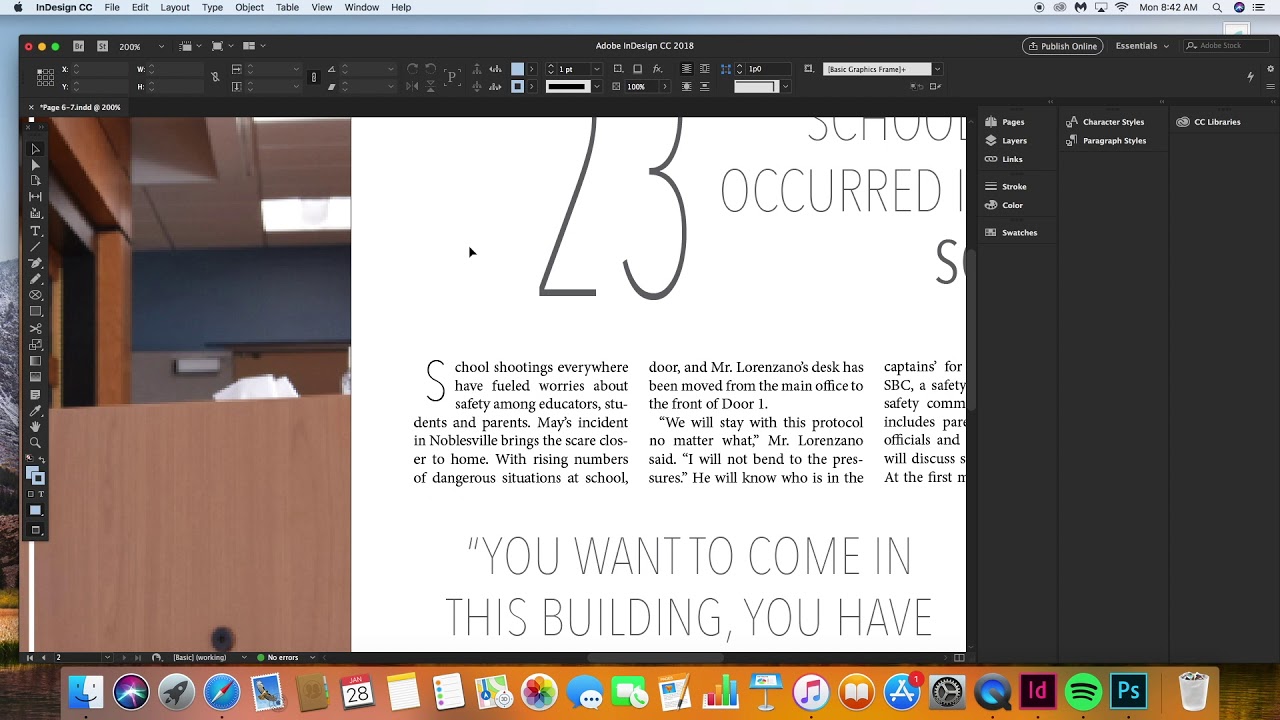Select the Page tool

[35, 181]
